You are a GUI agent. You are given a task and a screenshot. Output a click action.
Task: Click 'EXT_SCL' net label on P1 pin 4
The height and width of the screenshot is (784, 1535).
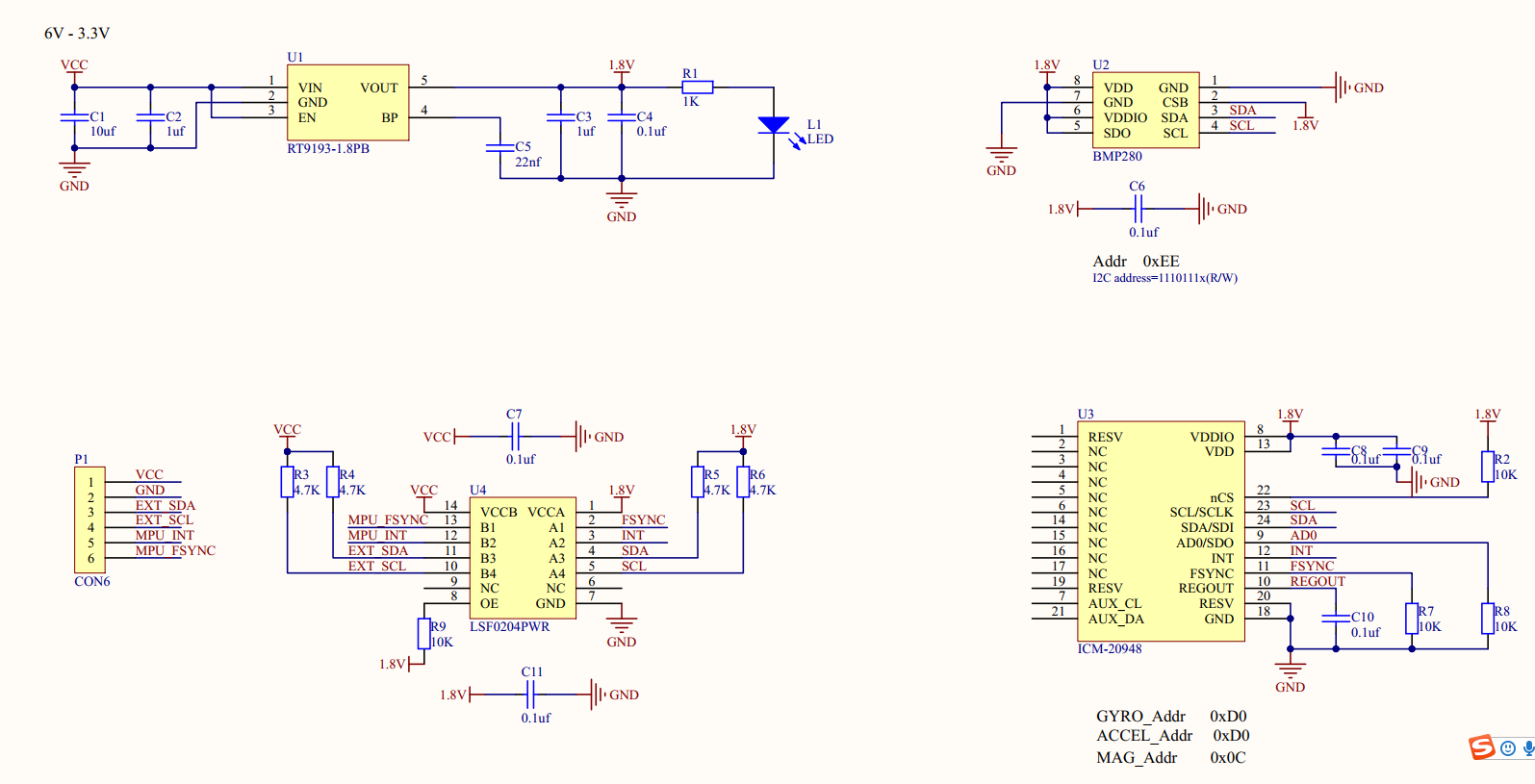pyautogui.click(x=165, y=519)
